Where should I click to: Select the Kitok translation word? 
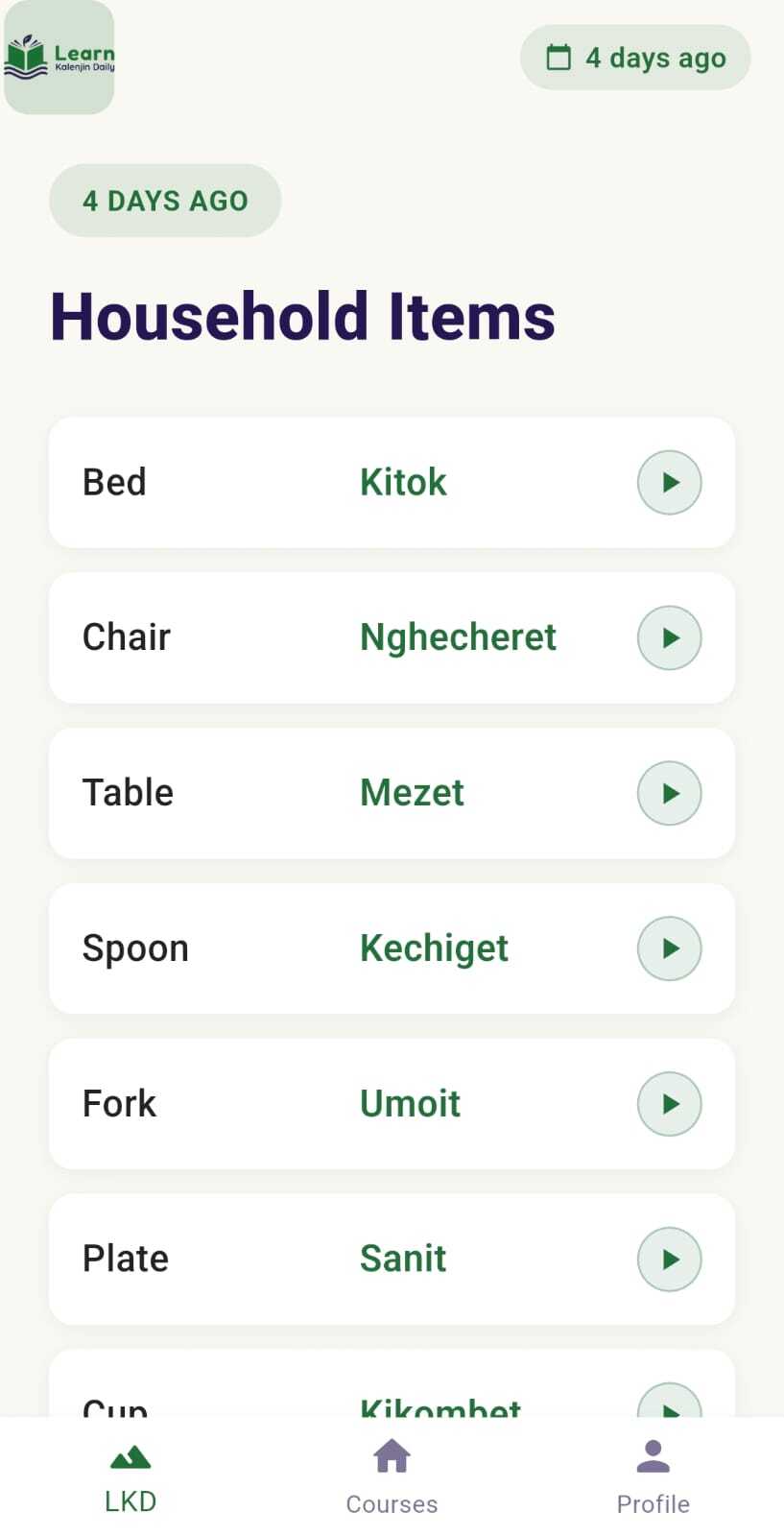[403, 482]
